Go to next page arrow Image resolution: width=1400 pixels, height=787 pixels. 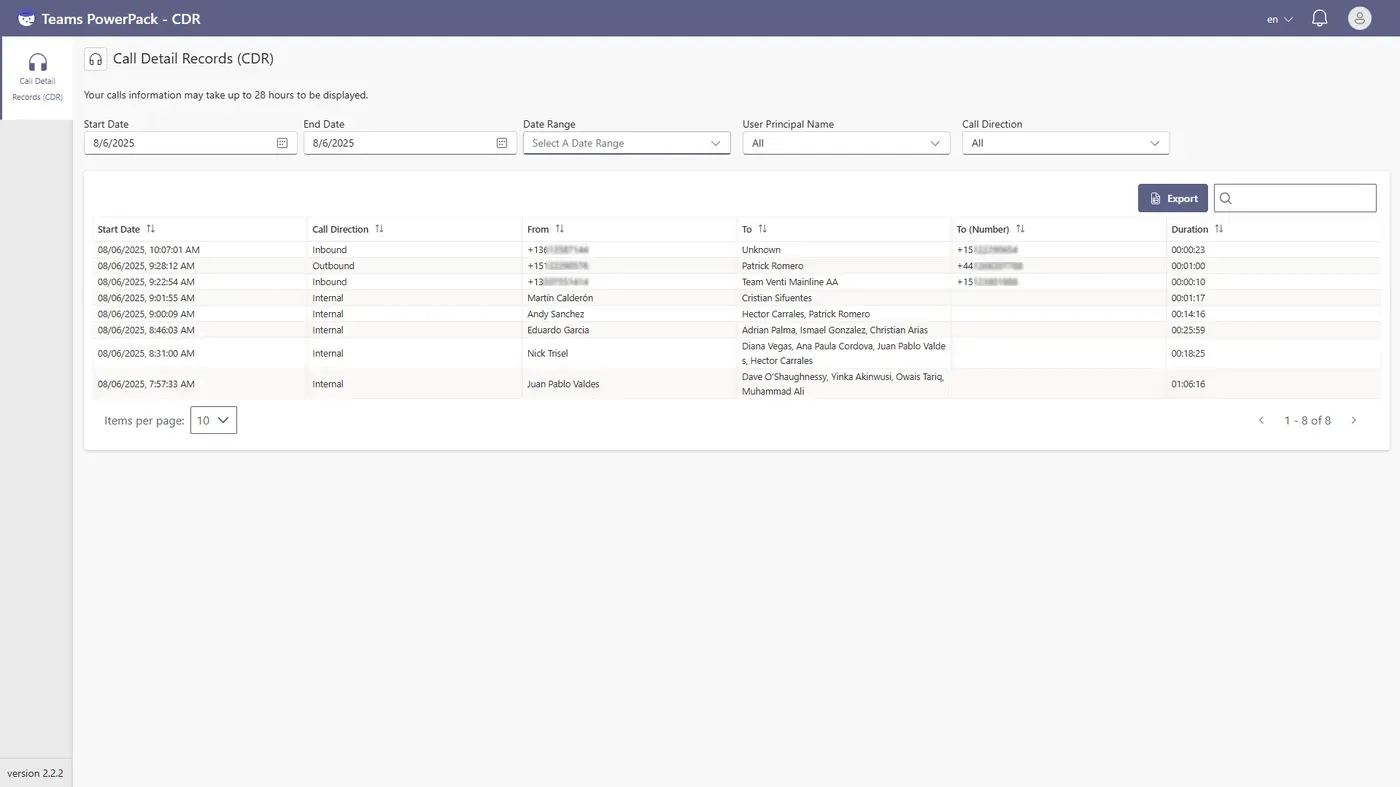pos(1354,421)
